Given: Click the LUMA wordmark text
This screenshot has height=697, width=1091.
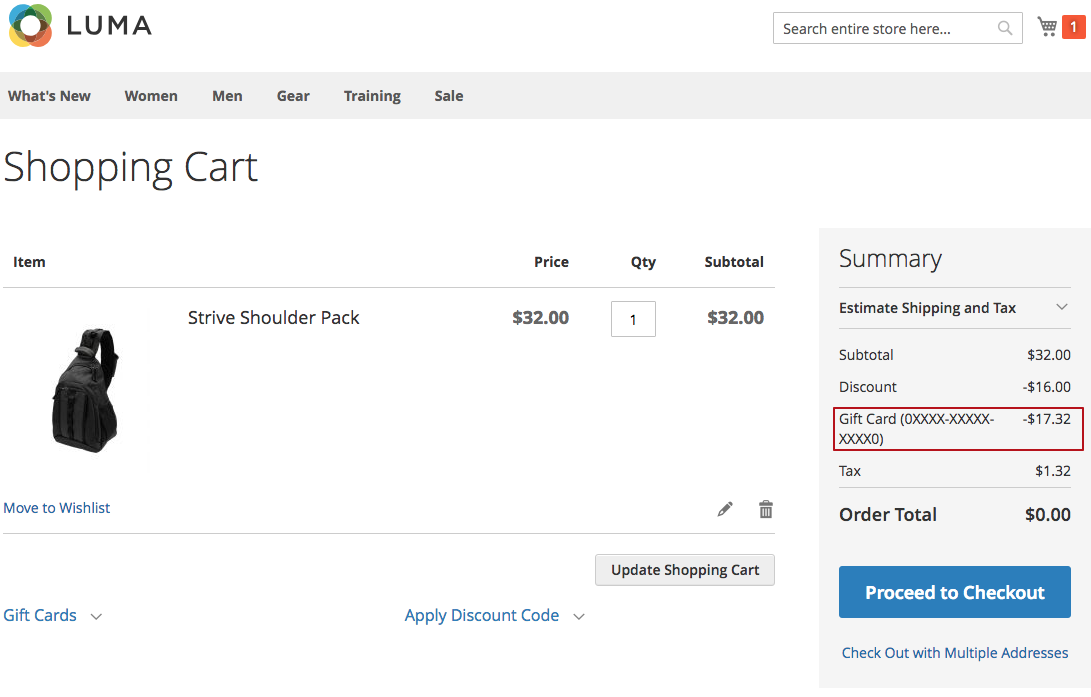Looking at the screenshot, I should tap(109, 26).
